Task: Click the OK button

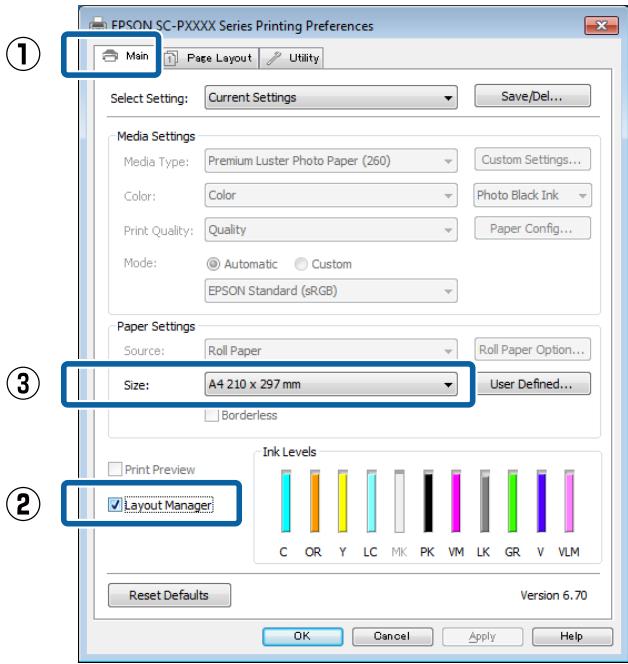Action: point(303,636)
